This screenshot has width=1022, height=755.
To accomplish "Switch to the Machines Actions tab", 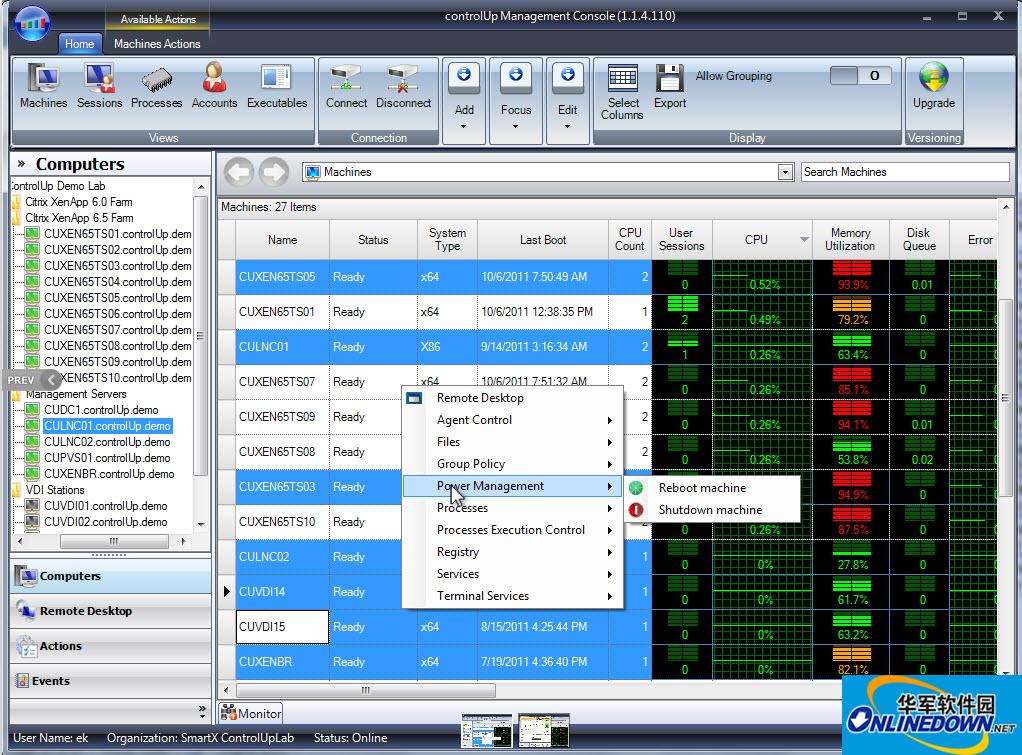I will point(156,44).
